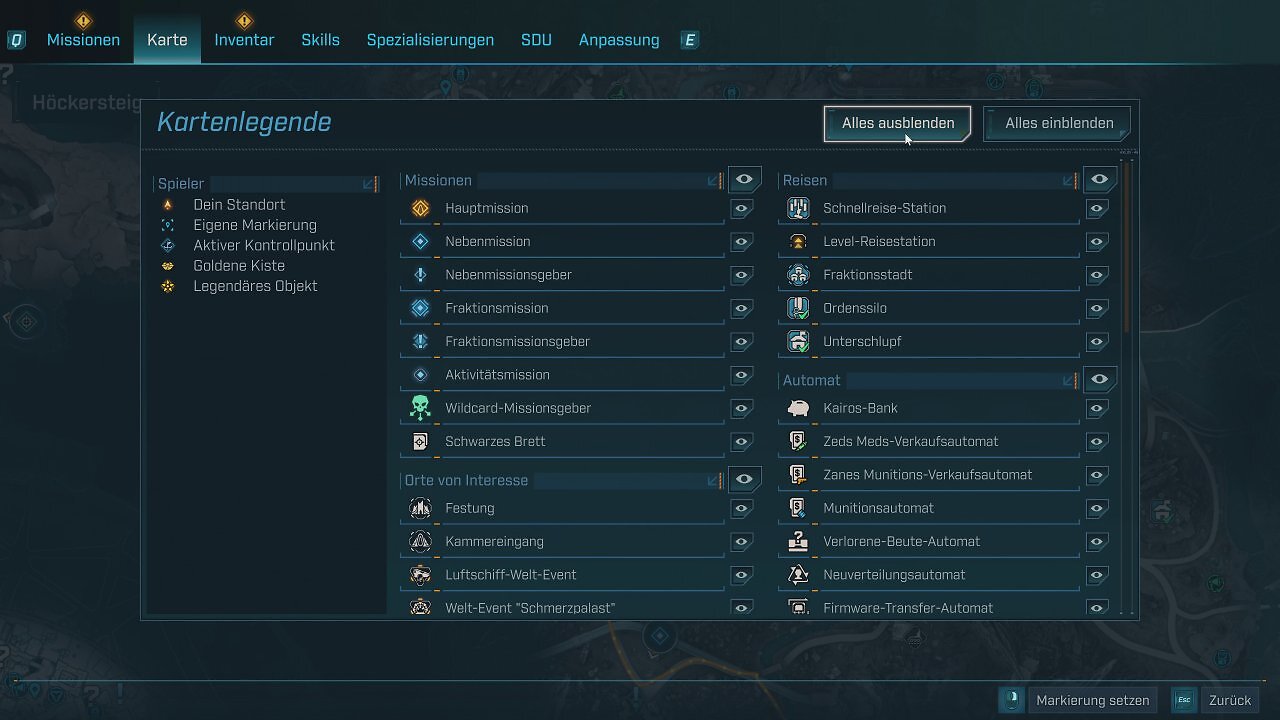
Task: Click the Alles einblenden button
Action: [1058, 123]
